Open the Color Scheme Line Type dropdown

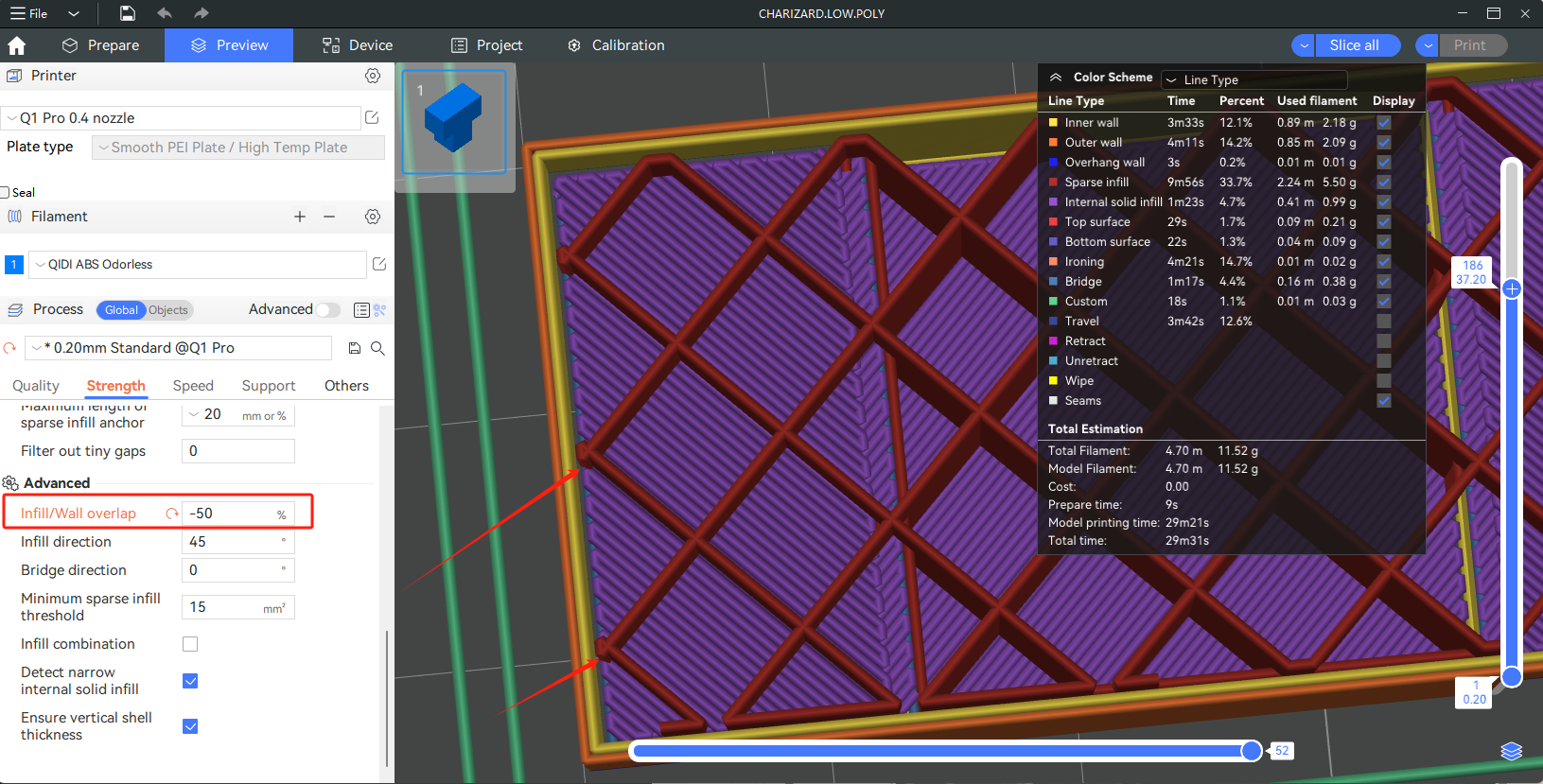pos(1254,79)
